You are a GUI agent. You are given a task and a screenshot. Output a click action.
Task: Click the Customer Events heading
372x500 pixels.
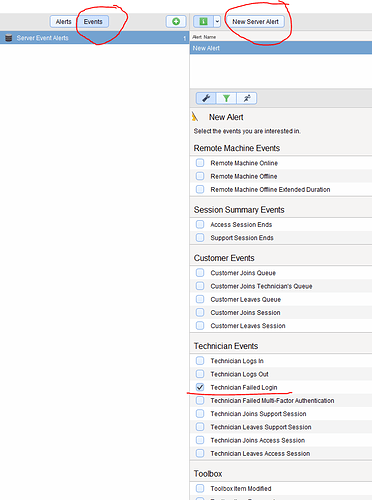point(224,258)
